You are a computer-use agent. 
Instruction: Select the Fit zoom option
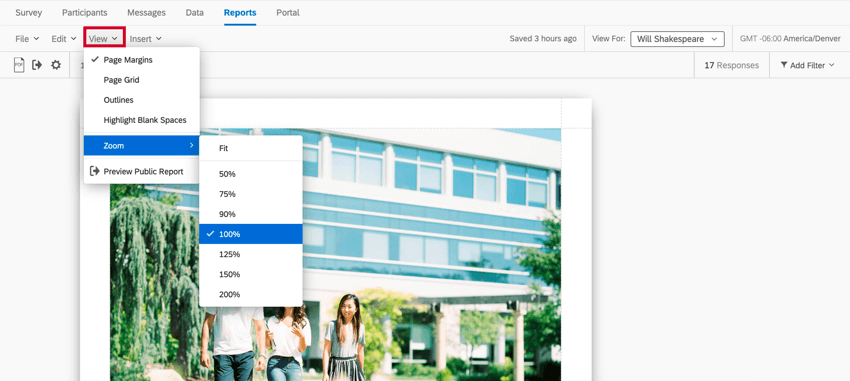[250, 148]
